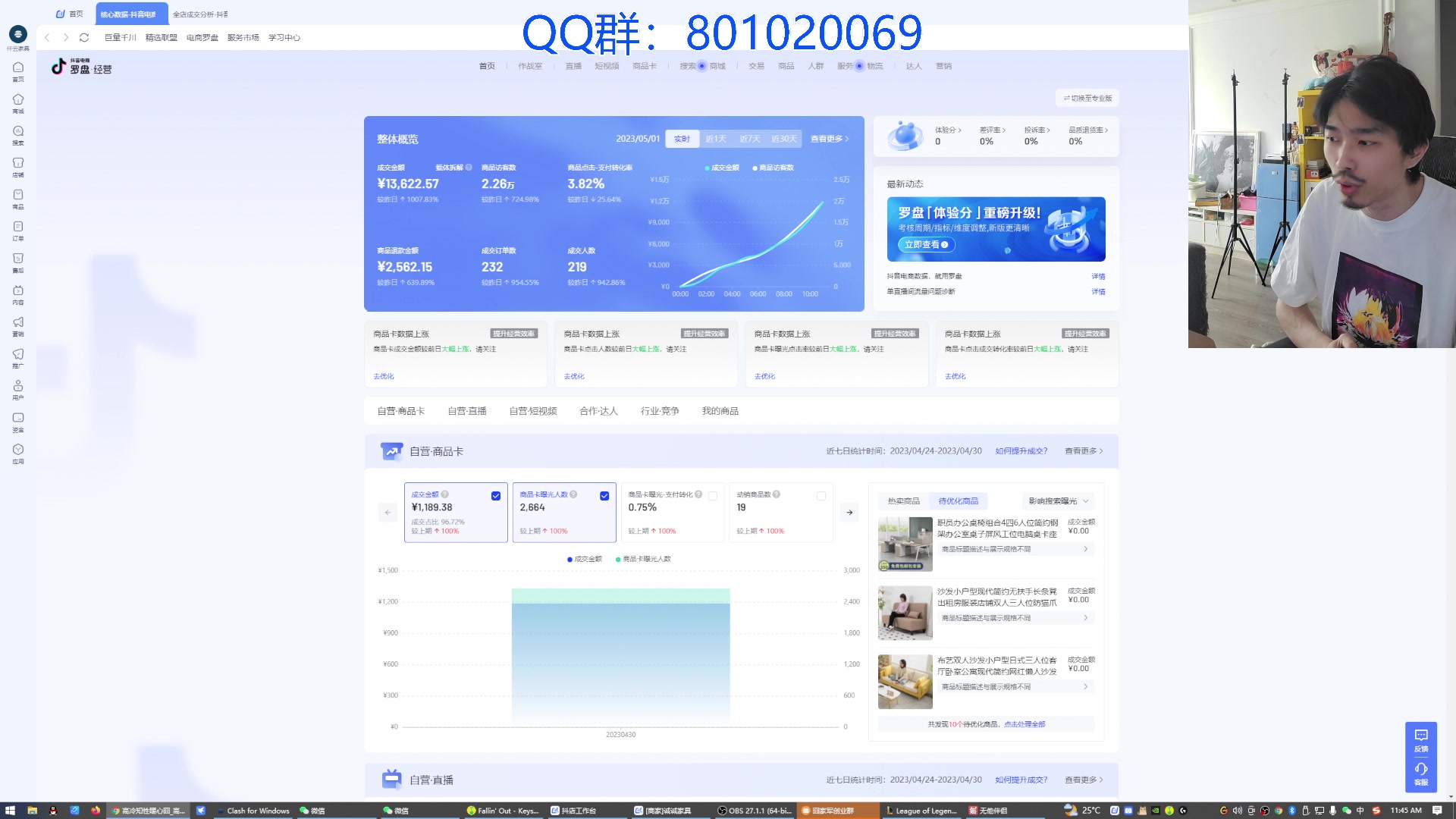Click 去优化 under the 商品卡成交金额 alert

click(x=384, y=376)
